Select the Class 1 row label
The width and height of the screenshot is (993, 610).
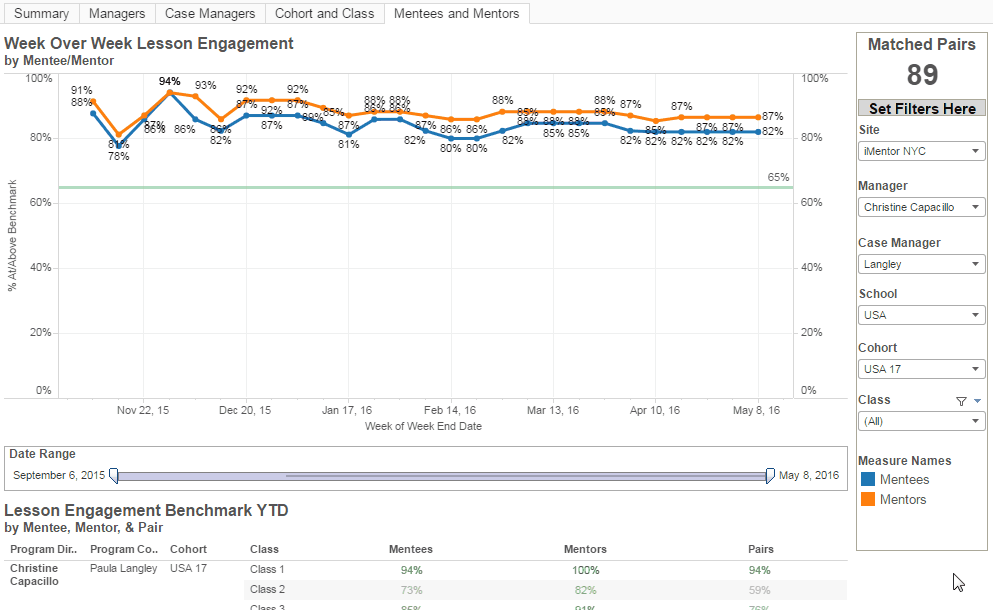[267, 569]
